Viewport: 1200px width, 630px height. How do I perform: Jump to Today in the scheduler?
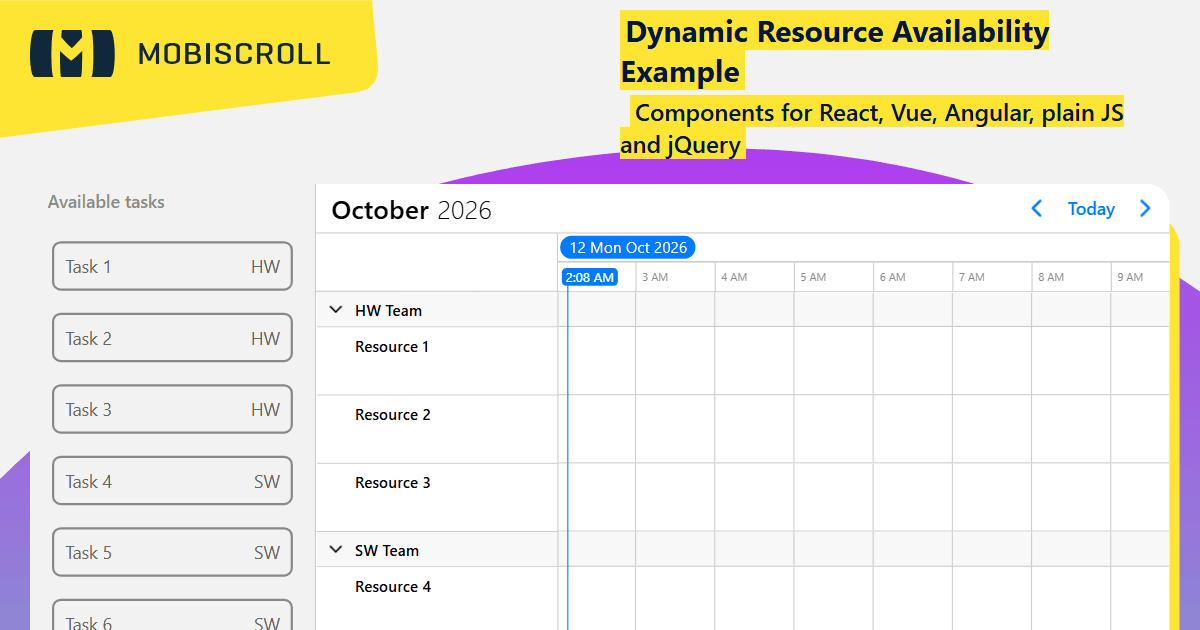pyautogui.click(x=1091, y=208)
